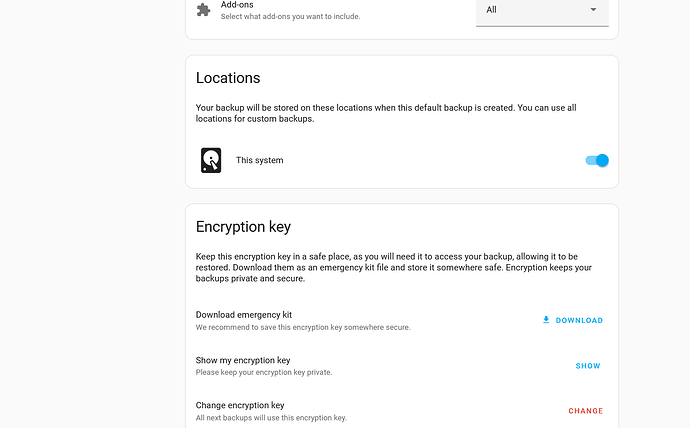Click the hard disk icon beside This system
This screenshot has width=690, height=428.
(211, 160)
